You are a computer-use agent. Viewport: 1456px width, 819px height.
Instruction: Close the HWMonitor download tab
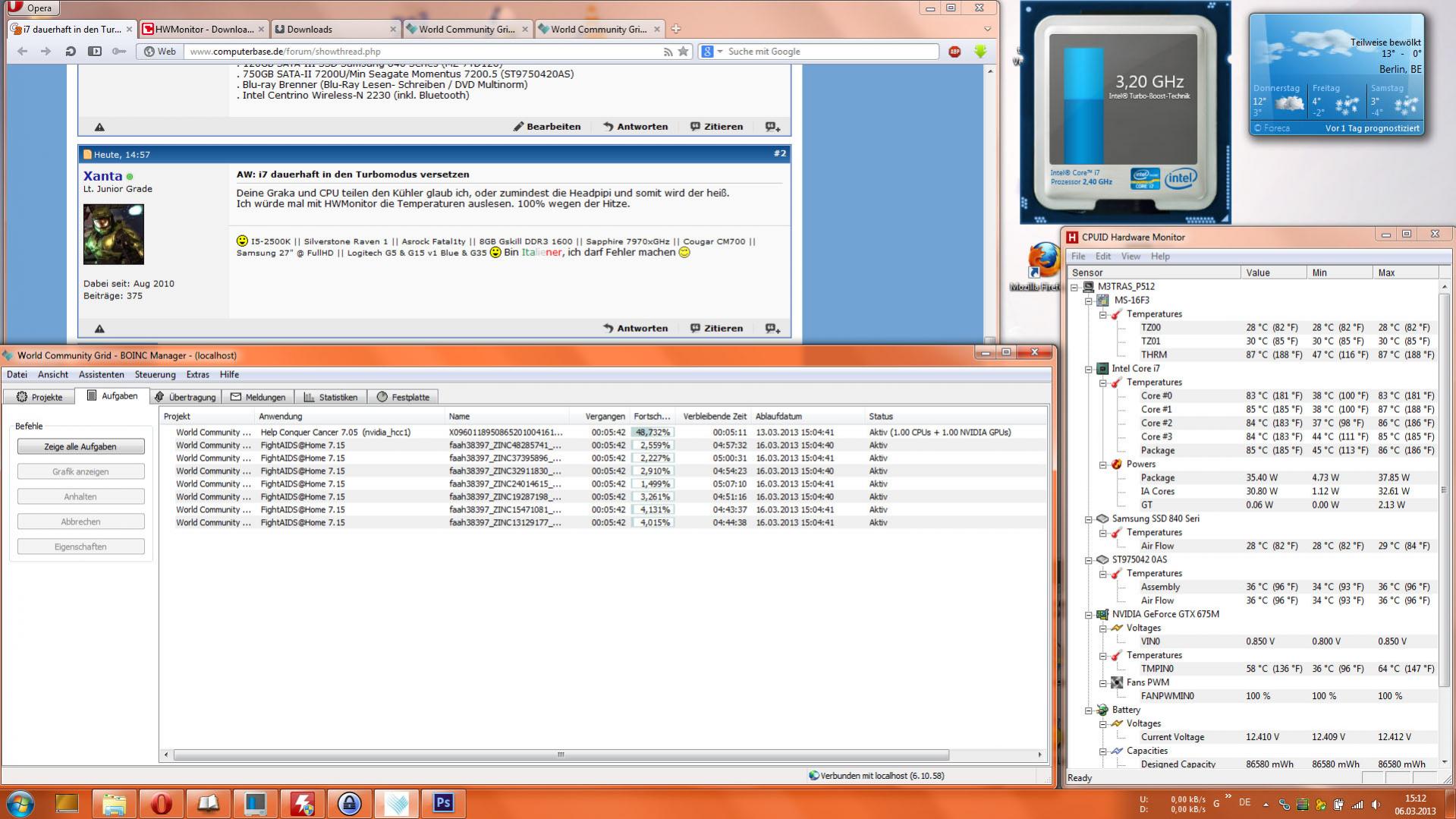tap(261, 30)
